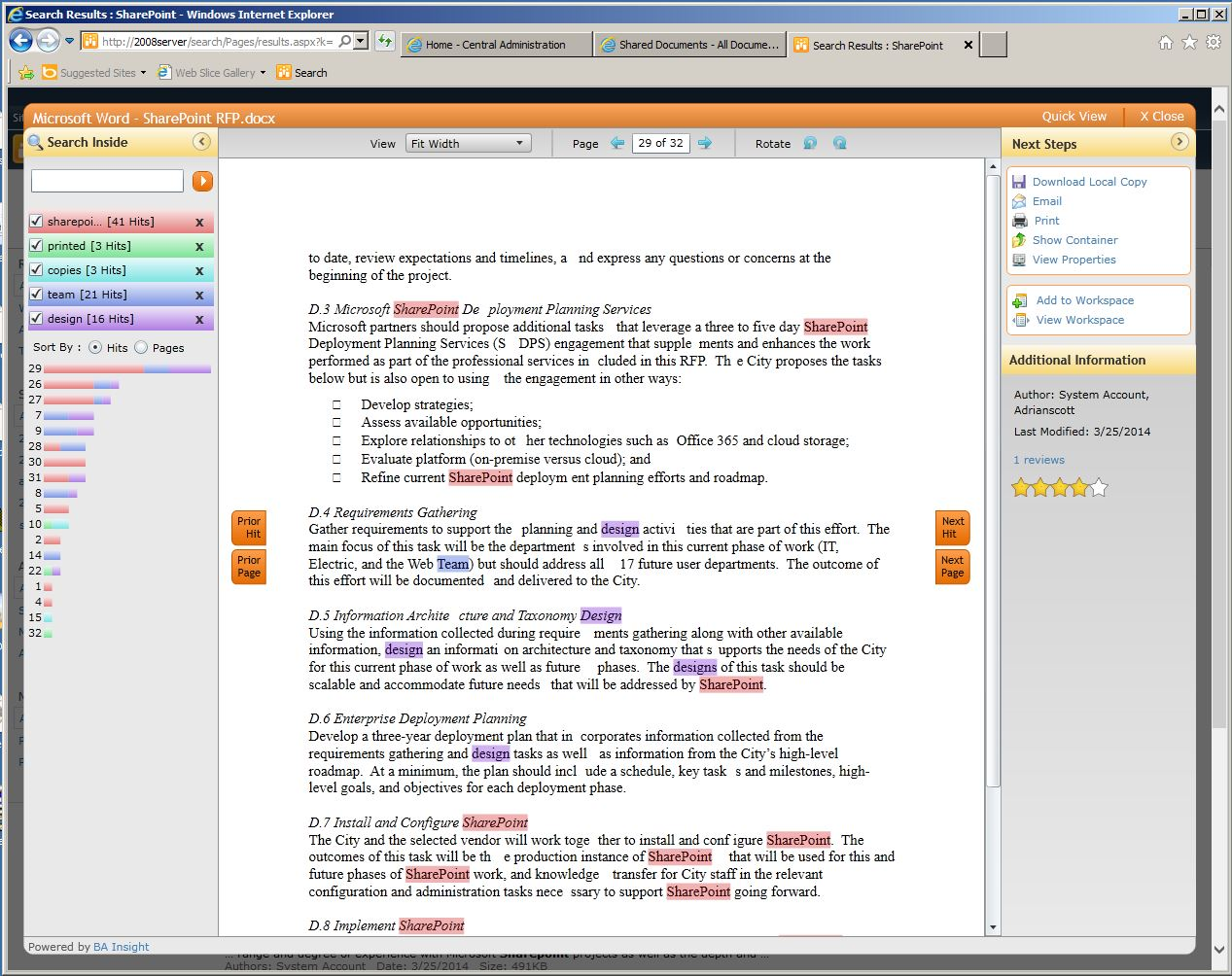This screenshot has width=1232, height=976.
Task: Remove the design search term
Action: (x=199, y=320)
